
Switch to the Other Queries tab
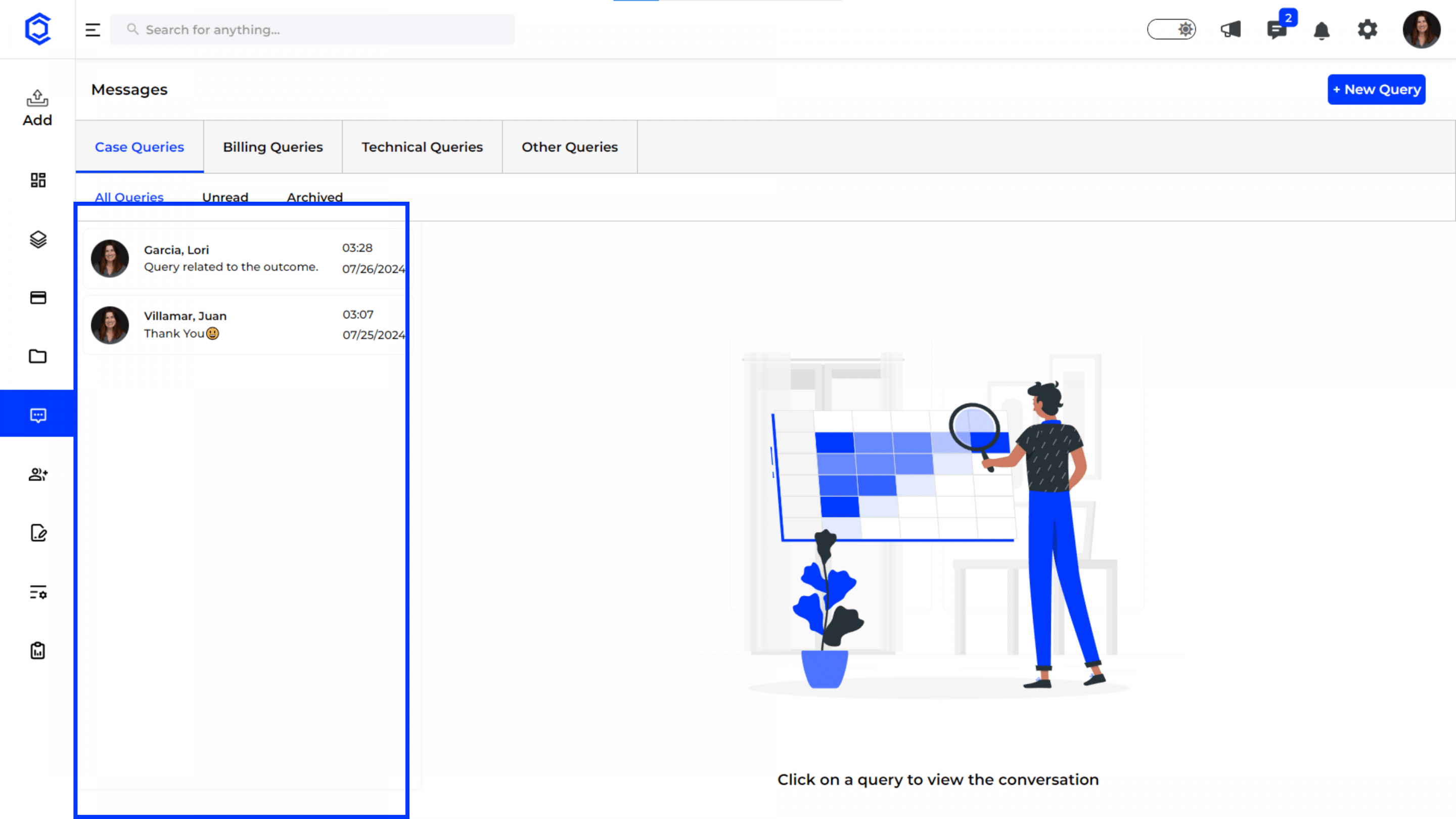coord(570,147)
